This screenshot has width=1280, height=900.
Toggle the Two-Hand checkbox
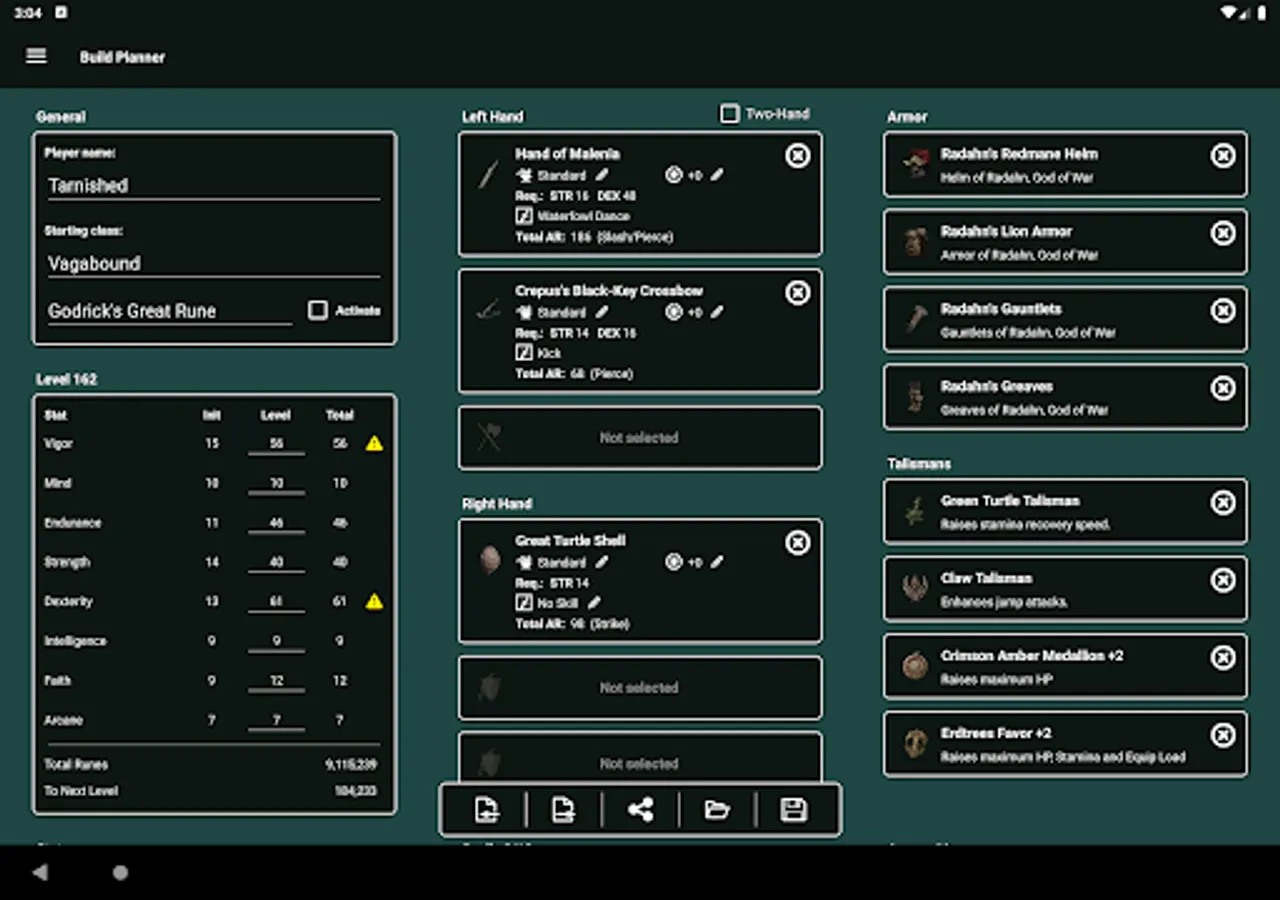(730, 114)
